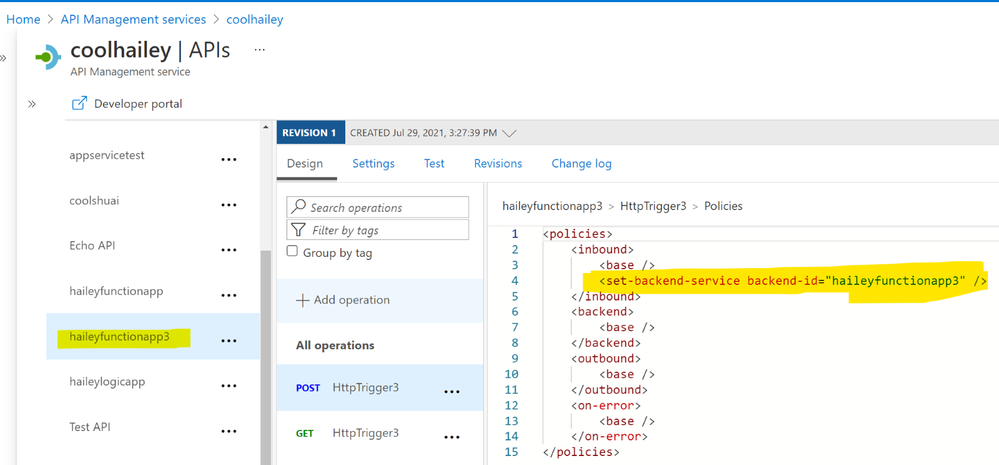Click the opening <on-error> tag on line 12
999x465 pixels.
[x=606, y=405]
